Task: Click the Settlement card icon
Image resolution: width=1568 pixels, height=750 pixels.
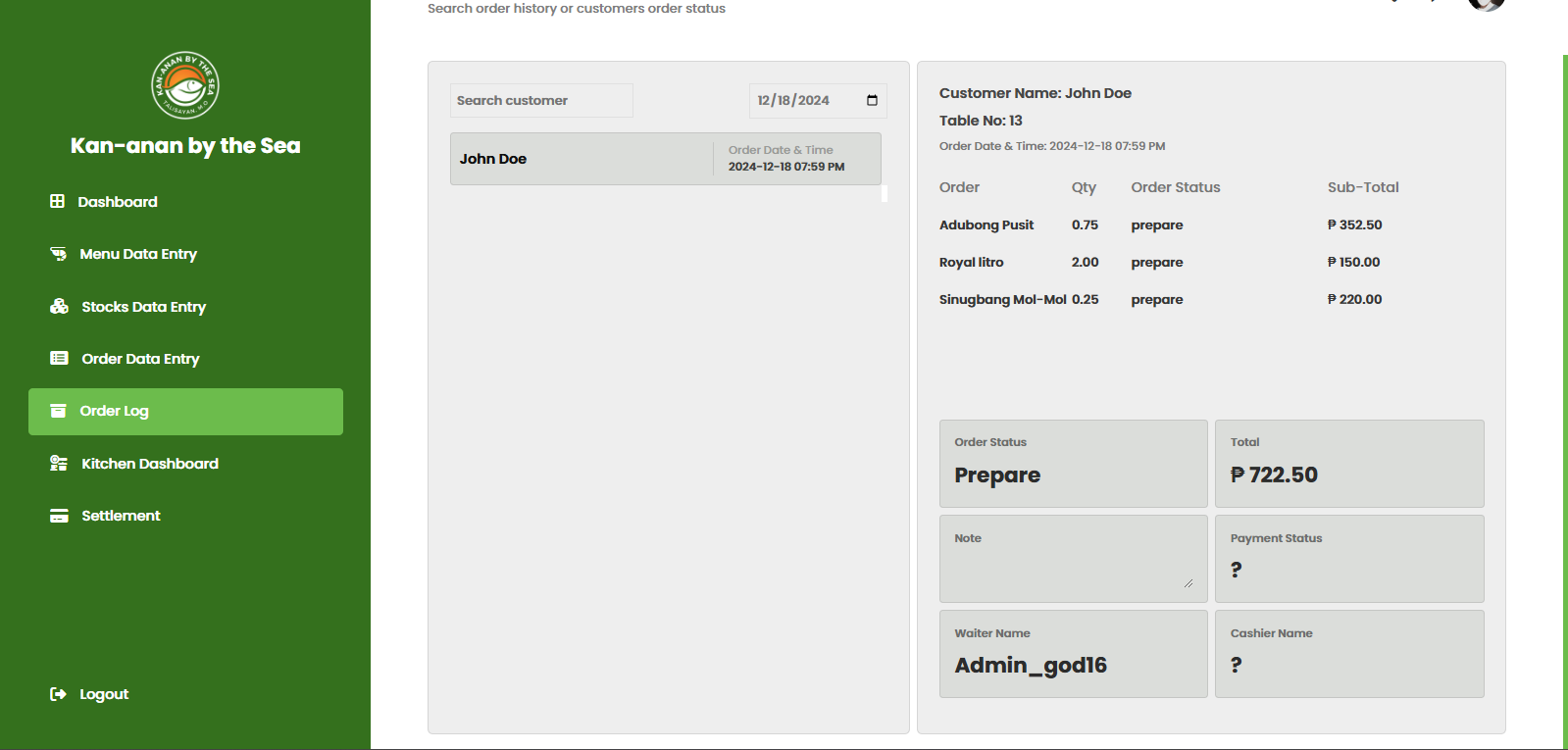Action: point(59,516)
